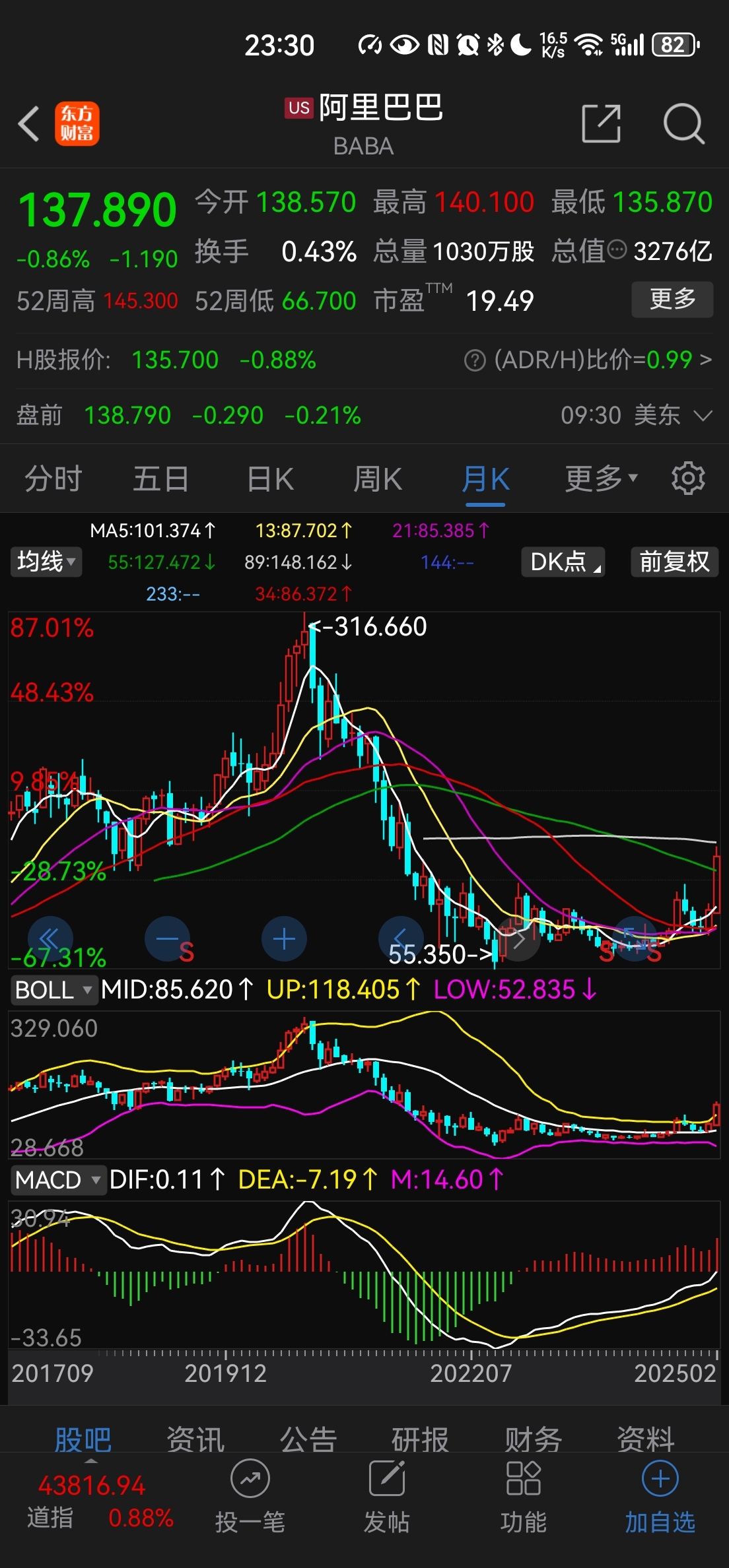Shift chart left one step
The height and width of the screenshot is (1568, 729).
pyautogui.click(x=401, y=938)
